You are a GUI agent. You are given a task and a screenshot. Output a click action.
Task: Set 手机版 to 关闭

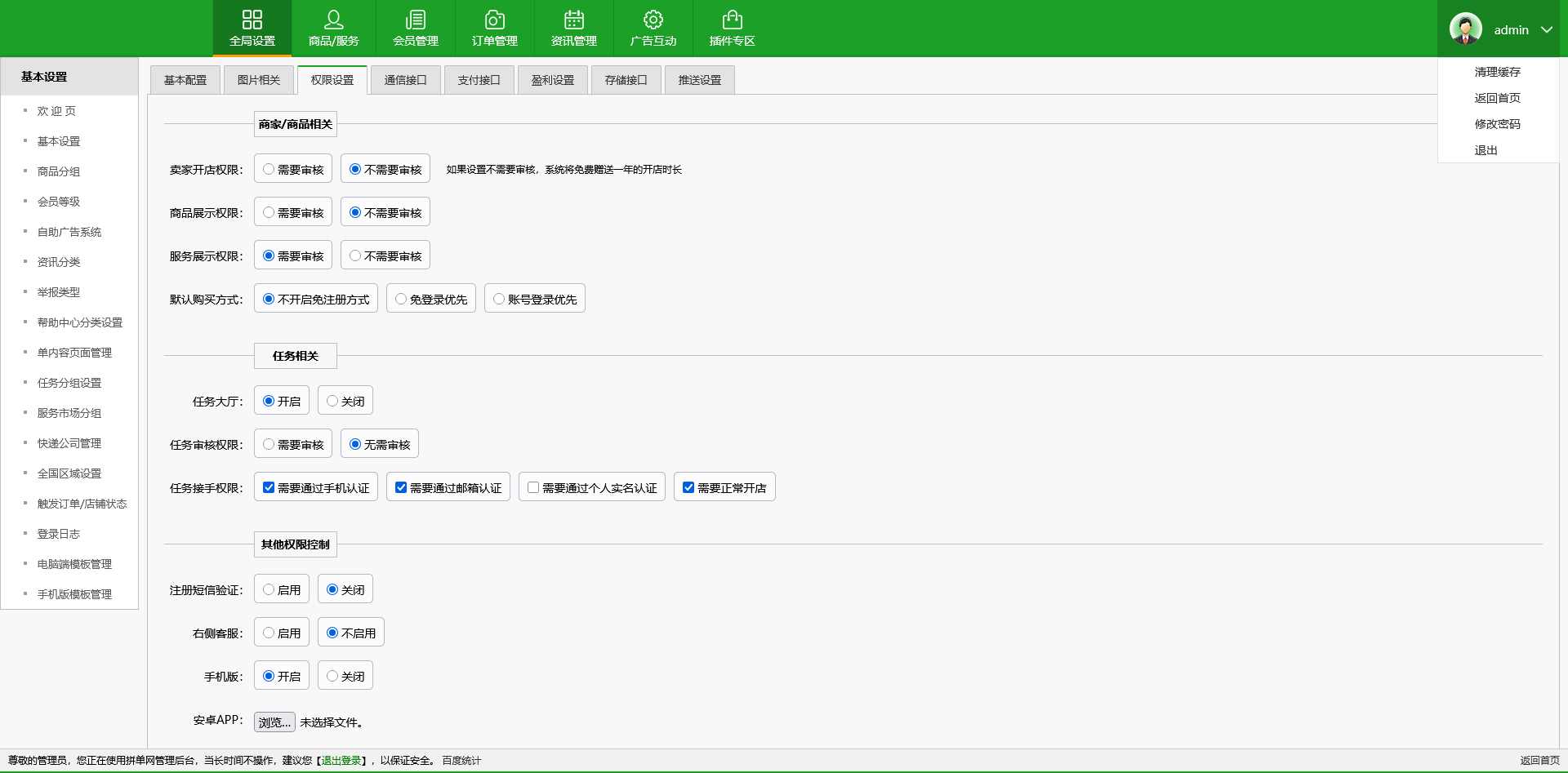pyautogui.click(x=332, y=676)
